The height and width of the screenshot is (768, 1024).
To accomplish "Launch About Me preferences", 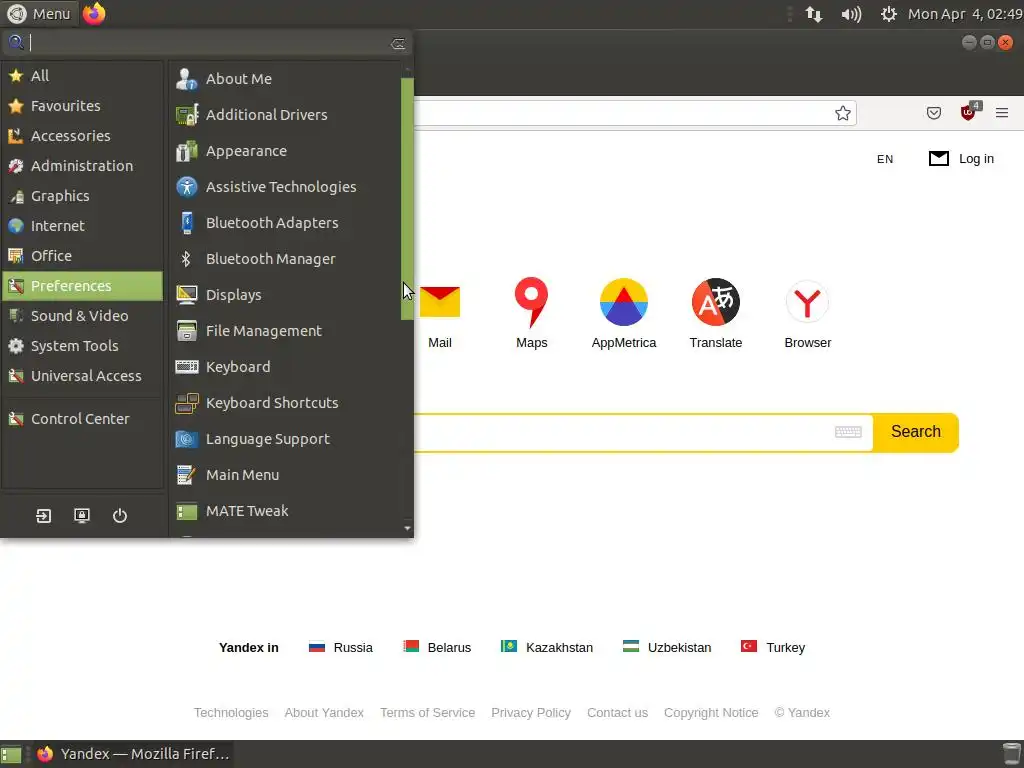I will pyautogui.click(x=285, y=79).
